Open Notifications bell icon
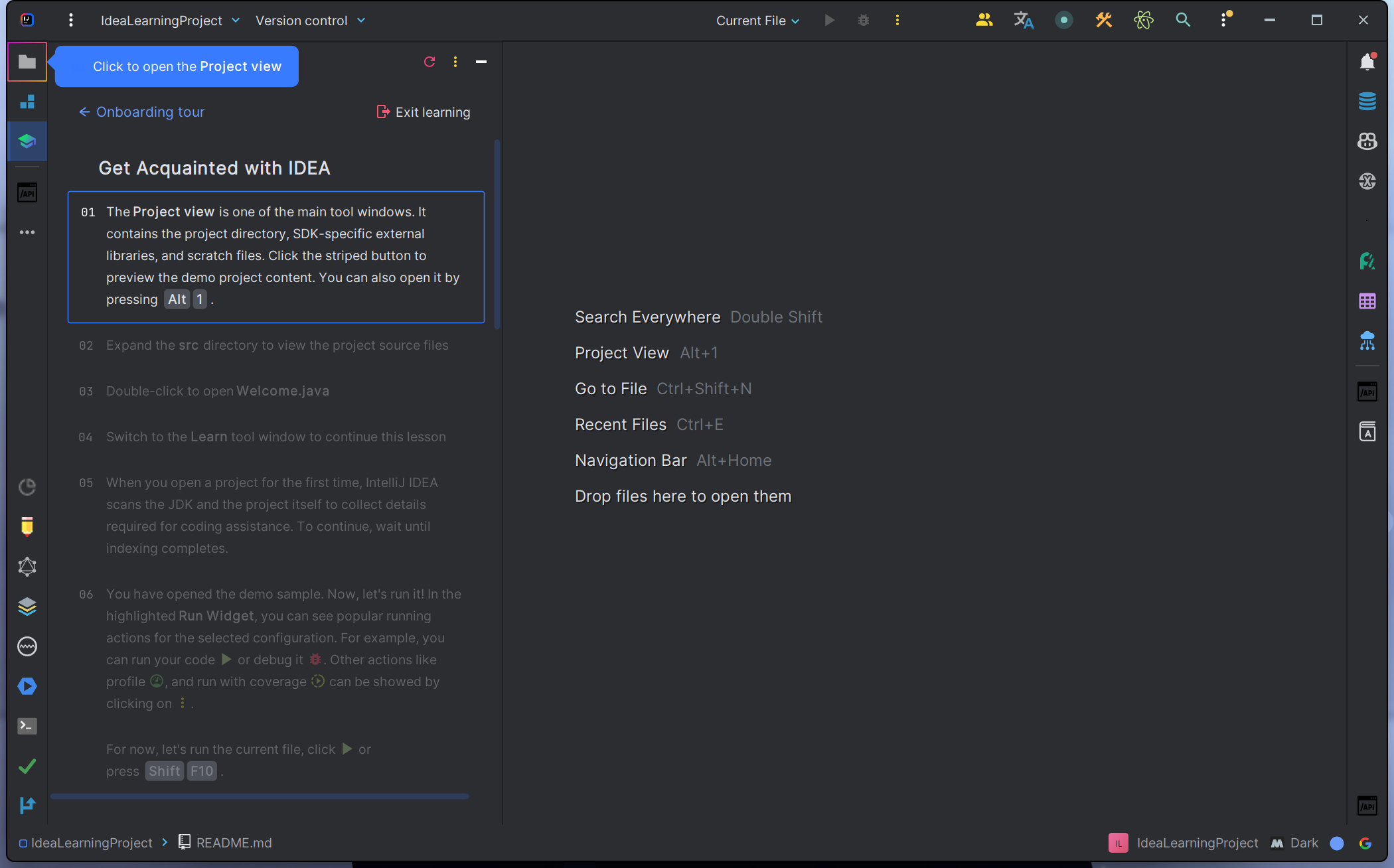 (1367, 62)
